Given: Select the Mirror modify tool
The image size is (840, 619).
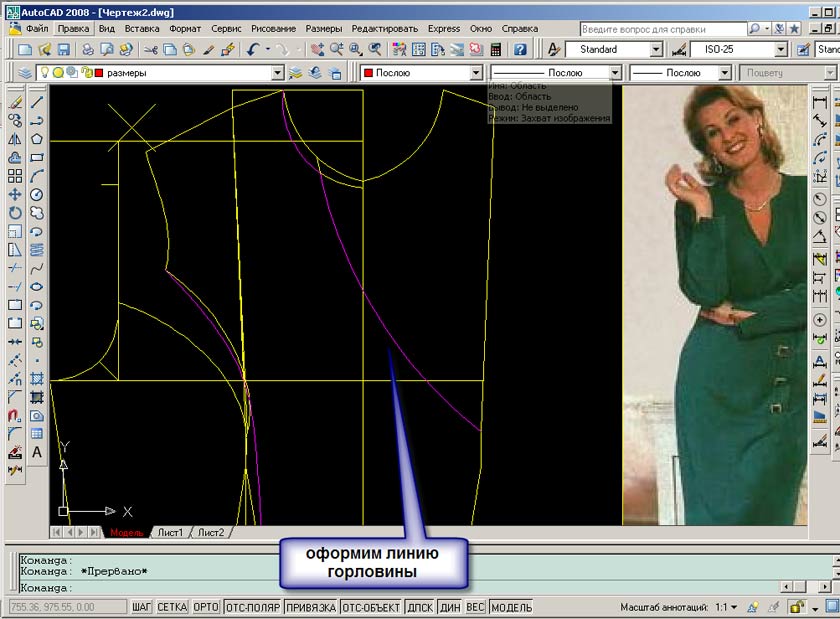Looking at the screenshot, I should [x=15, y=139].
